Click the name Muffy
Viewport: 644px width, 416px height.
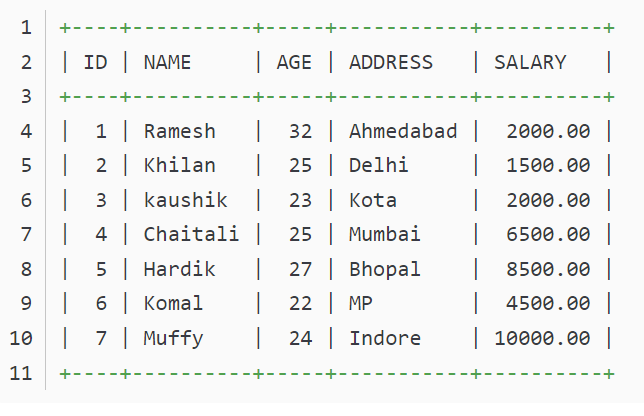(x=173, y=338)
